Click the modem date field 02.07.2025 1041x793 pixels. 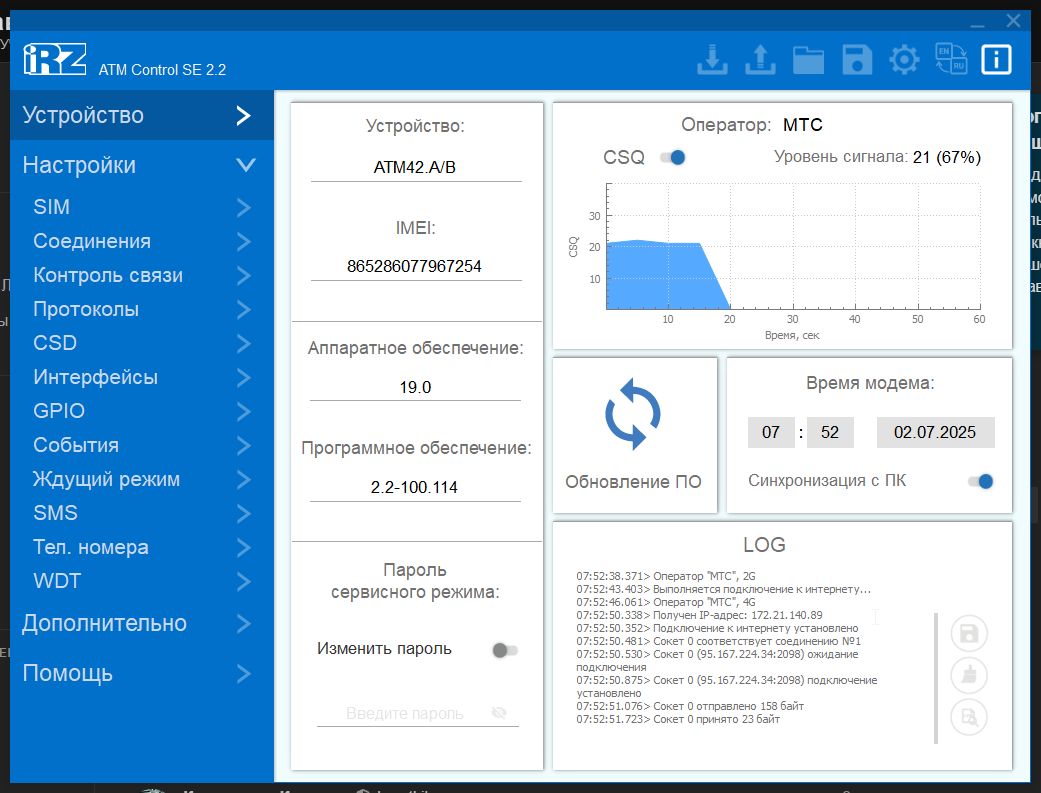pyautogui.click(x=935, y=432)
